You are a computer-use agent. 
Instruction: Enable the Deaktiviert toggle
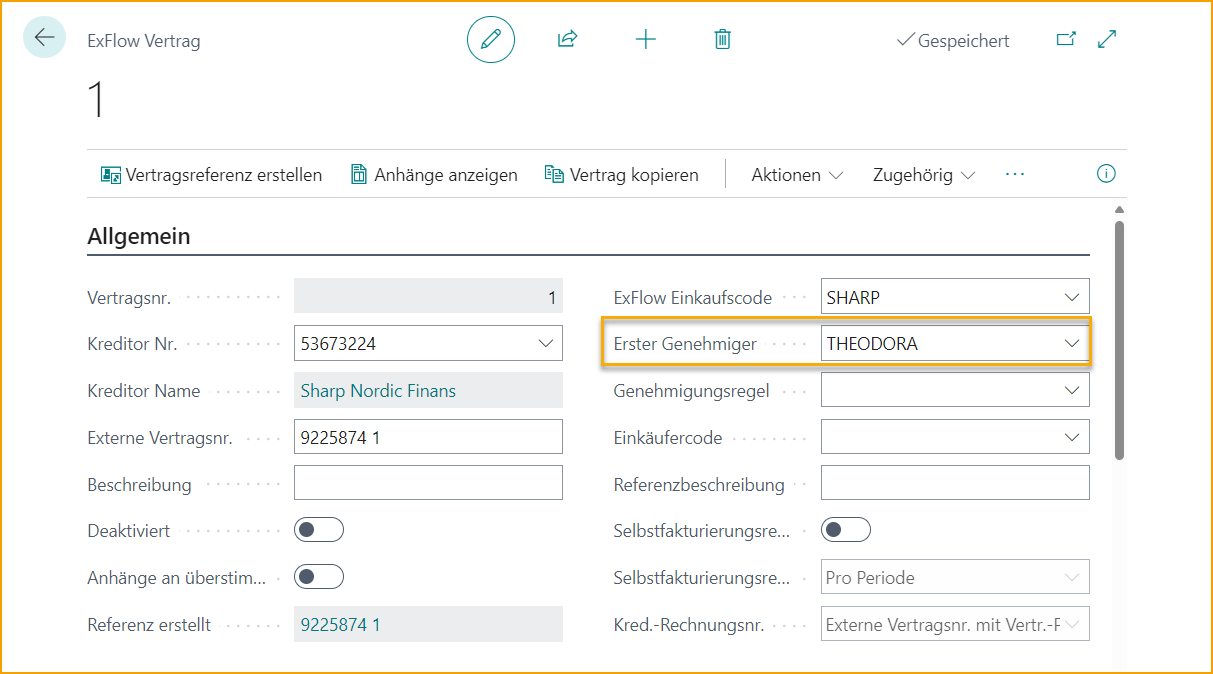[318, 529]
